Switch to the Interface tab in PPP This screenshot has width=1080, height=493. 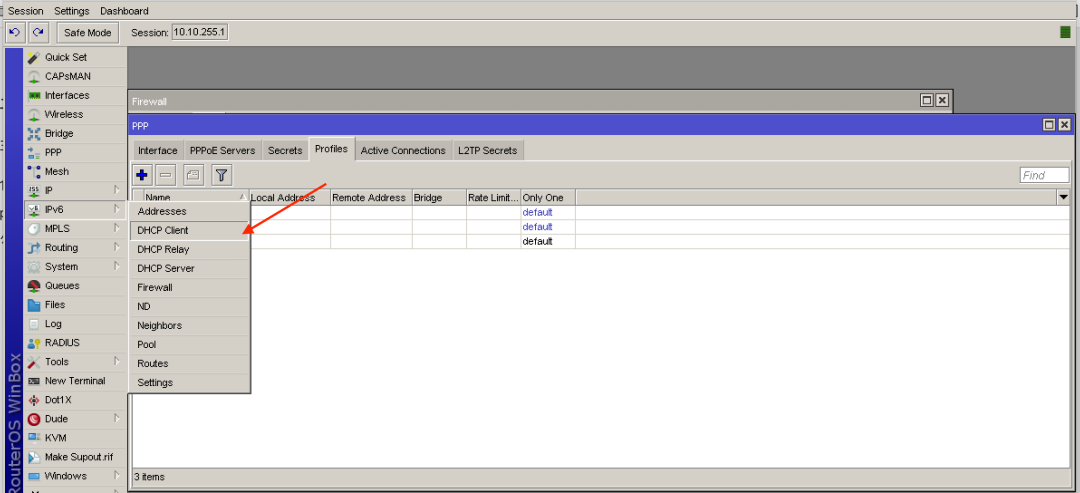coord(158,151)
